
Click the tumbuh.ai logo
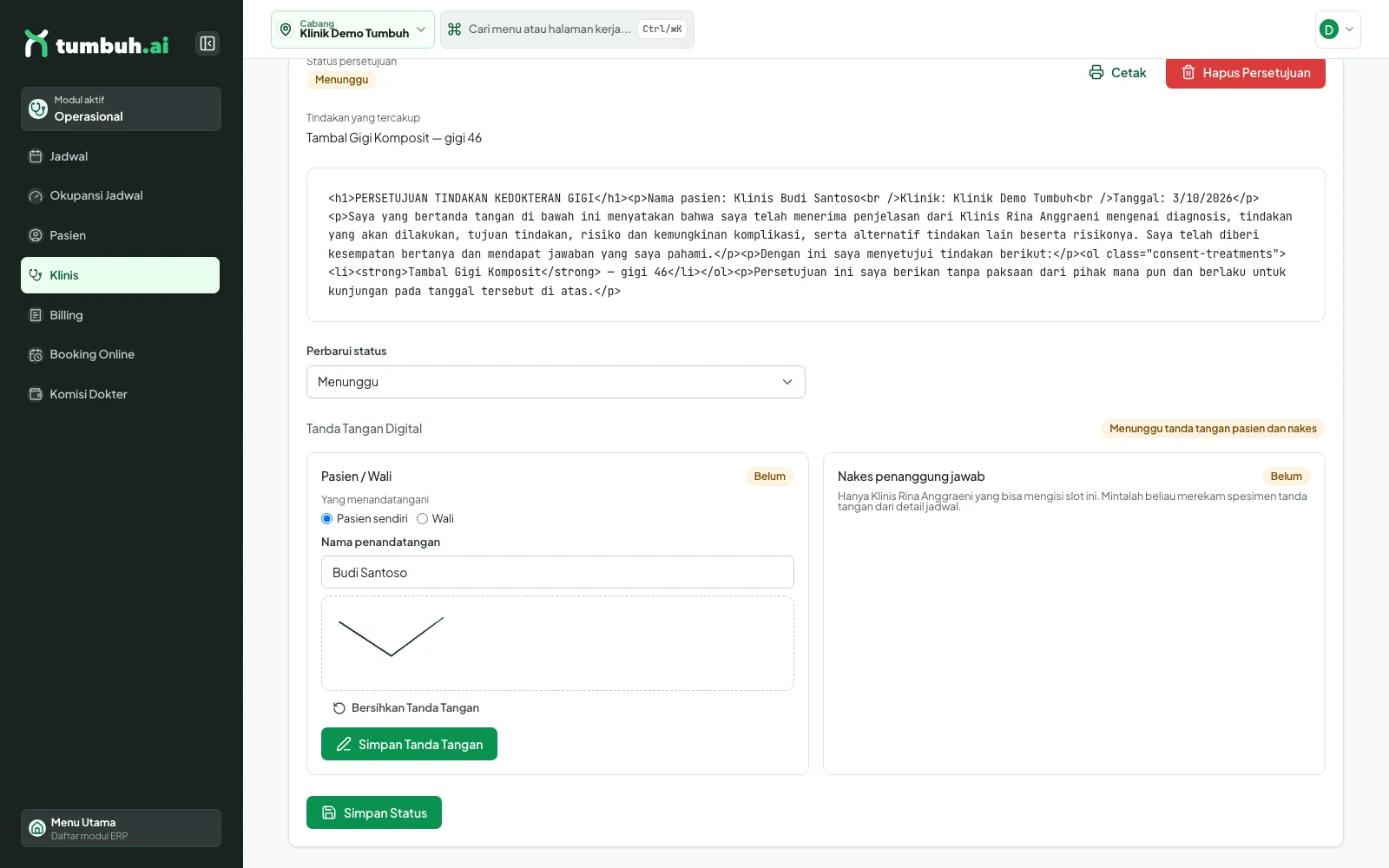(x=96, y=43)
